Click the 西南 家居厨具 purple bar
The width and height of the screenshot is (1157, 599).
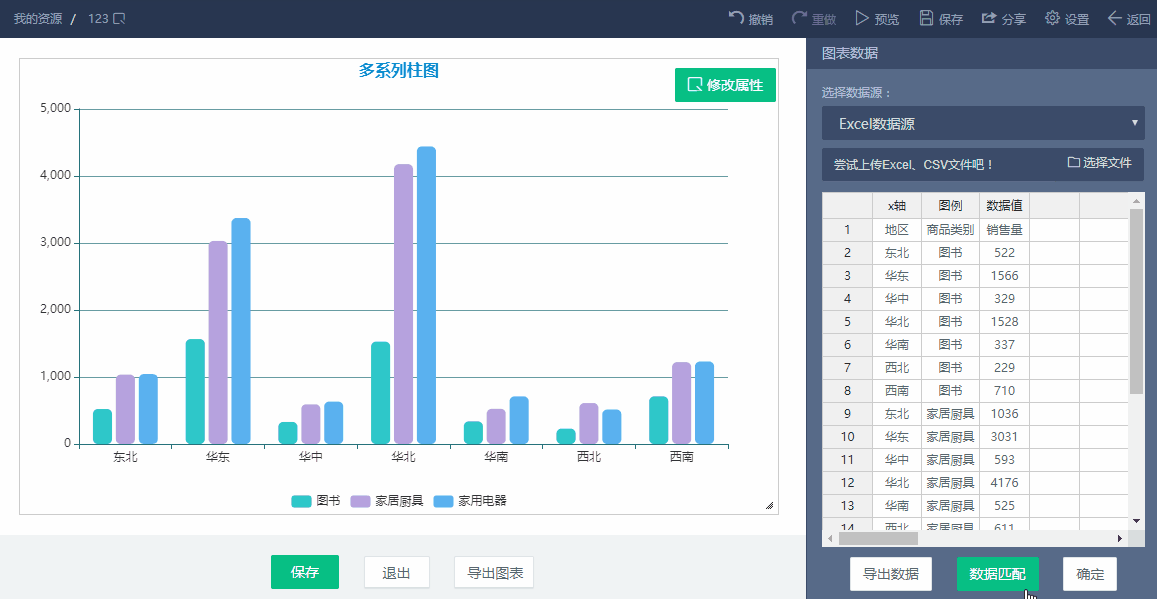point(681,403)
